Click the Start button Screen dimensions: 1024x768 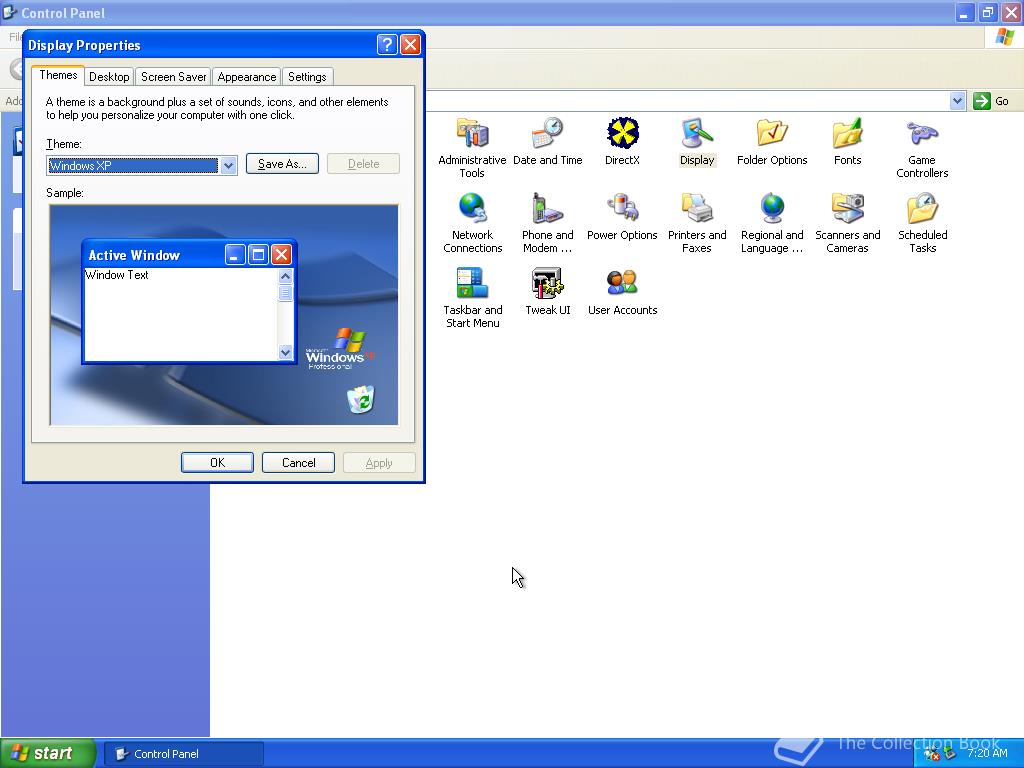coord(47,753)
